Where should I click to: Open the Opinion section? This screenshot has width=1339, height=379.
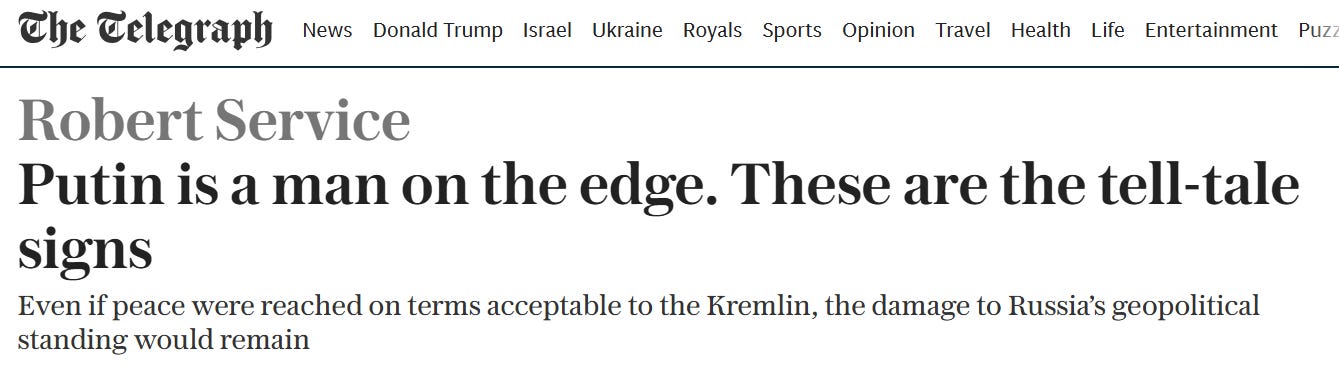click(878, 30)
